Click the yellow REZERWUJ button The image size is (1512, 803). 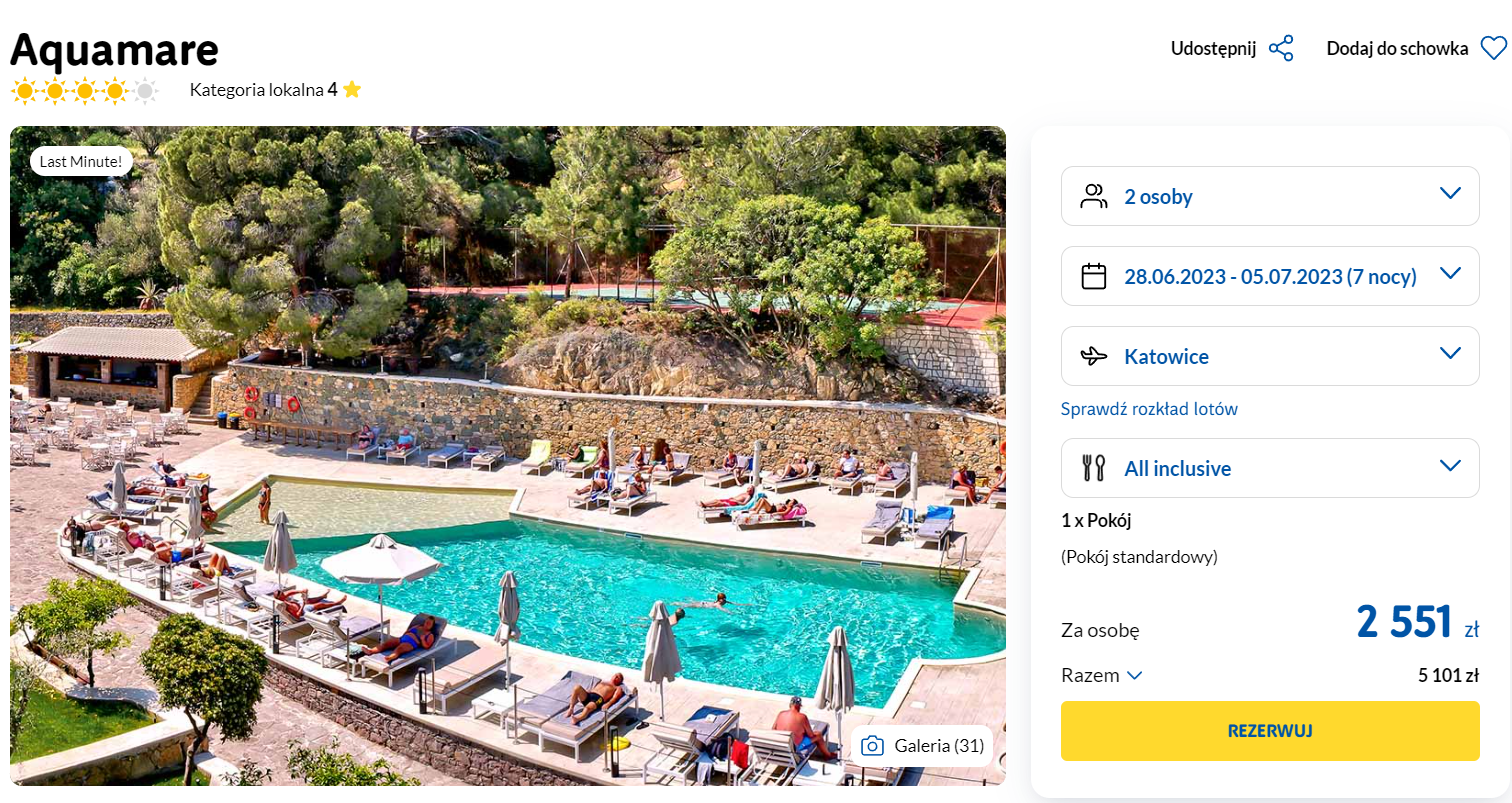tap(1270, 731)
